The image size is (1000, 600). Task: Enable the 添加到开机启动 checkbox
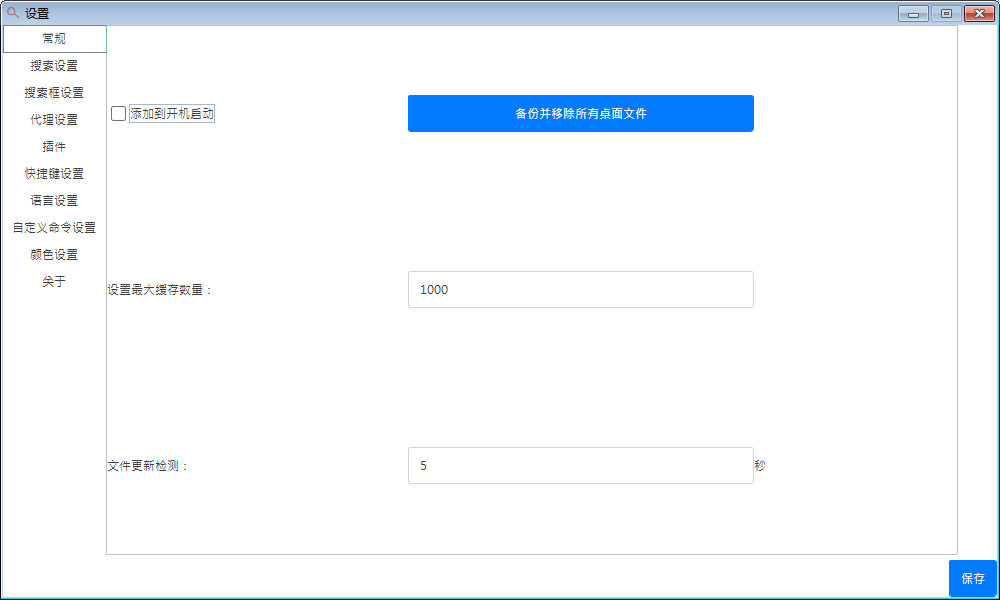118,114
